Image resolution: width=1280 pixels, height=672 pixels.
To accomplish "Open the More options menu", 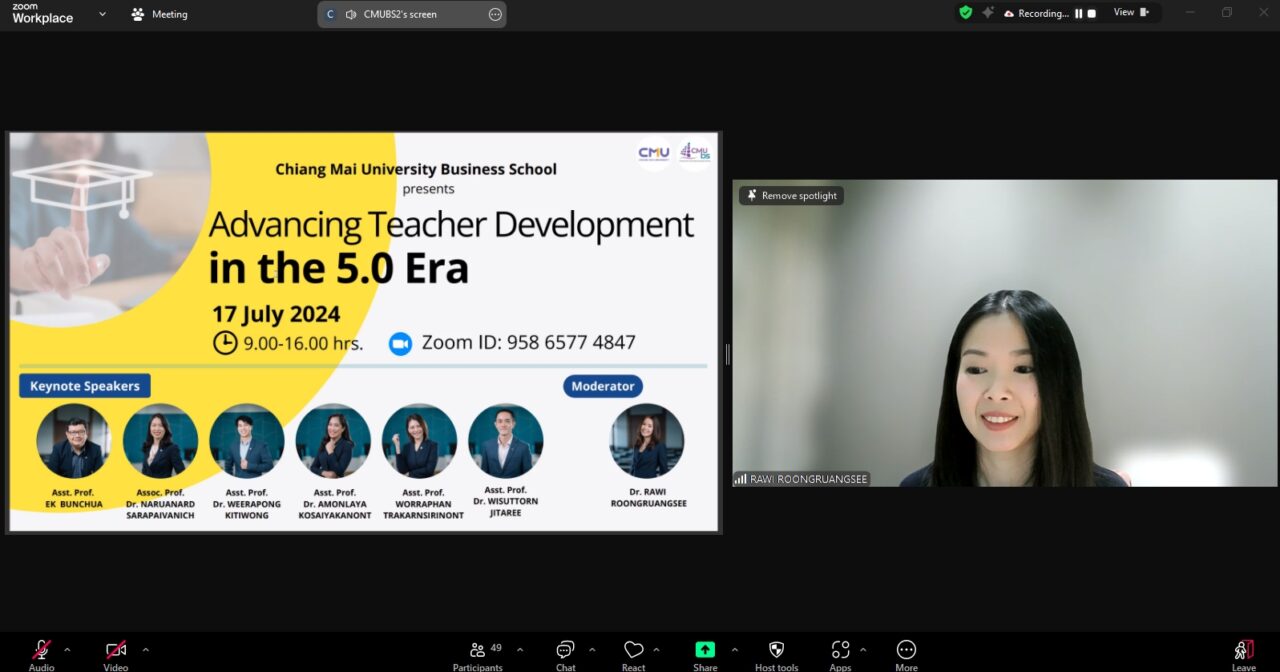I will tap(906, 652).
